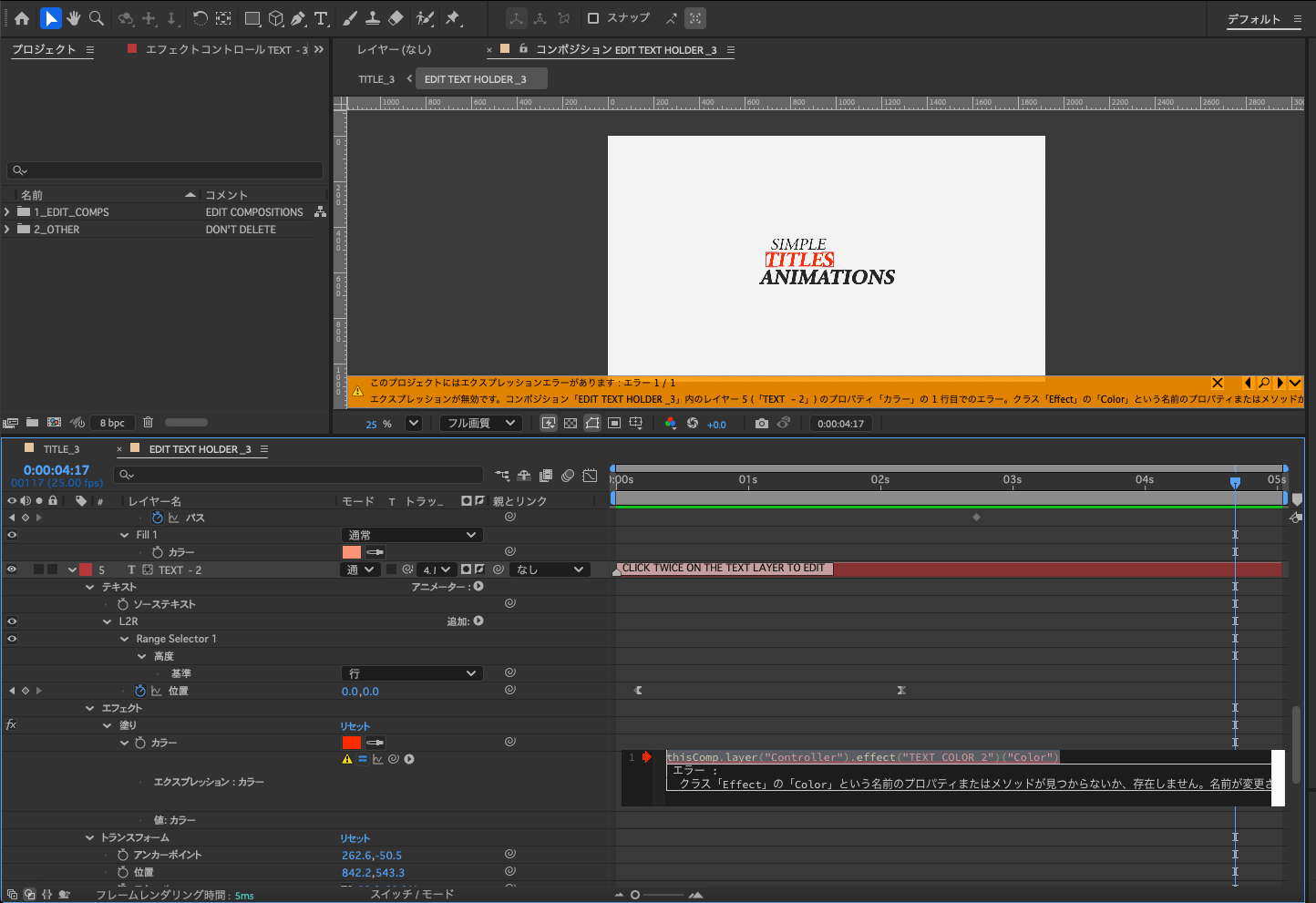Close the expression error warning banner
The width and height of the screenshot is (1316, 903).
point(1217,384)
